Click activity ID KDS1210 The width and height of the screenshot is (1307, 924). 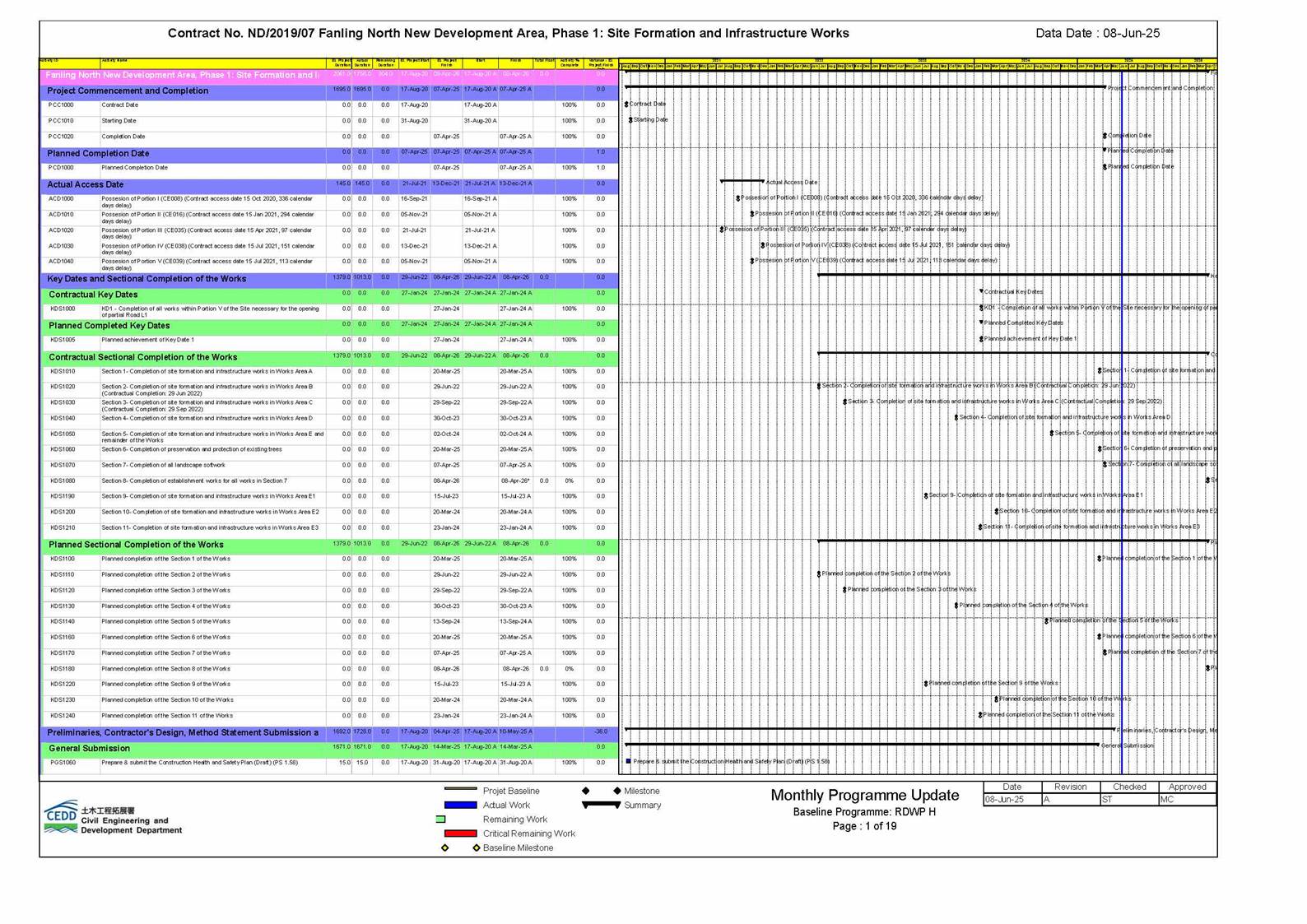[63, 528]
